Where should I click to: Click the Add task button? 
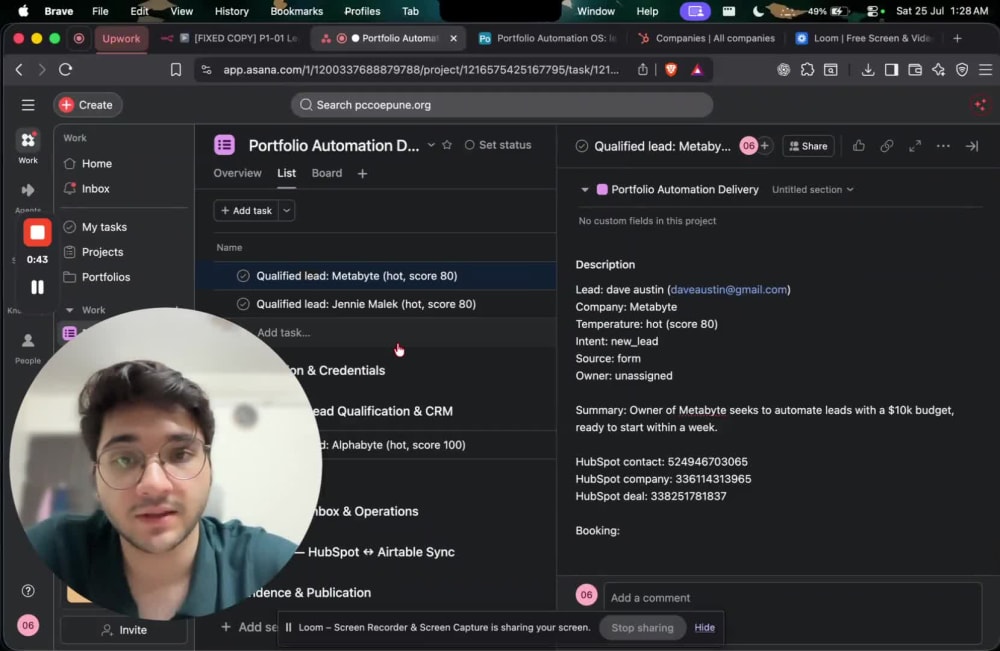tap(246, 210)
